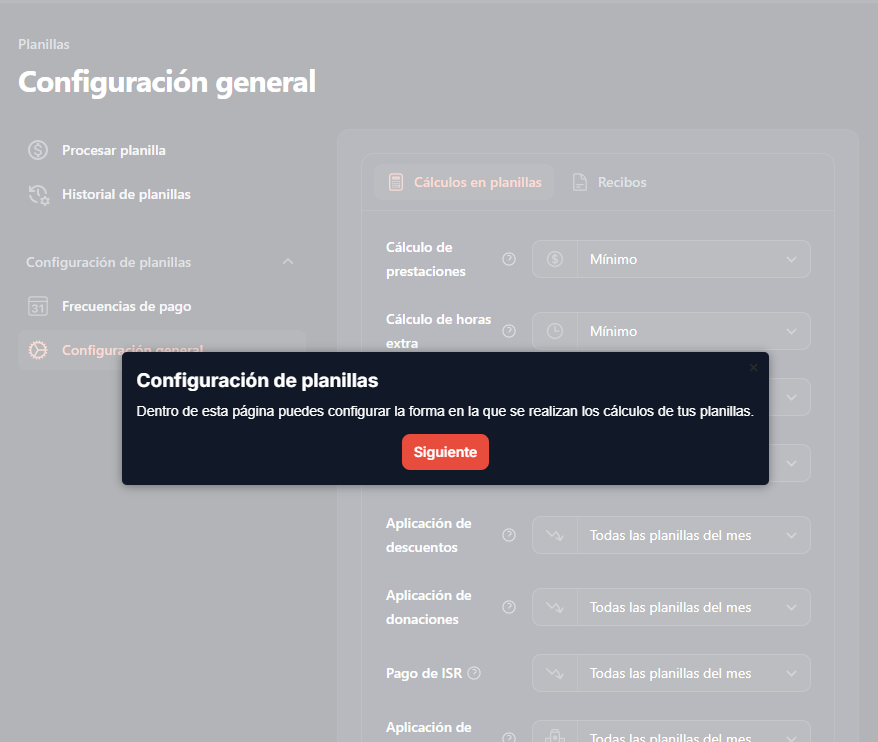The width and height of the screenshot is (878, 742).
Task: Open the Aplicación de descuentos dropdown
Action: (x=671, y=535)
